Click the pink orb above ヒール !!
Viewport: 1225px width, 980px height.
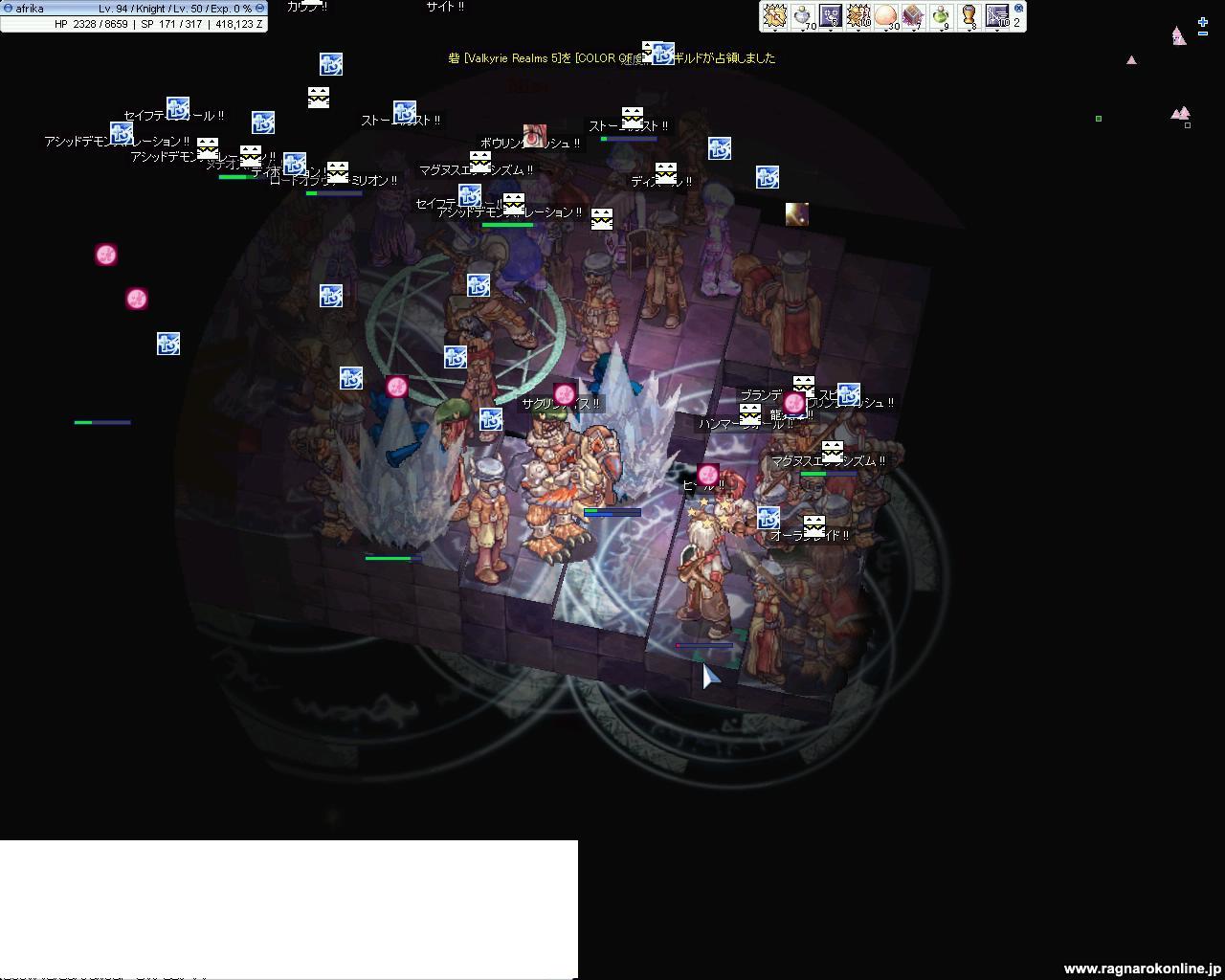click(708, 475)
